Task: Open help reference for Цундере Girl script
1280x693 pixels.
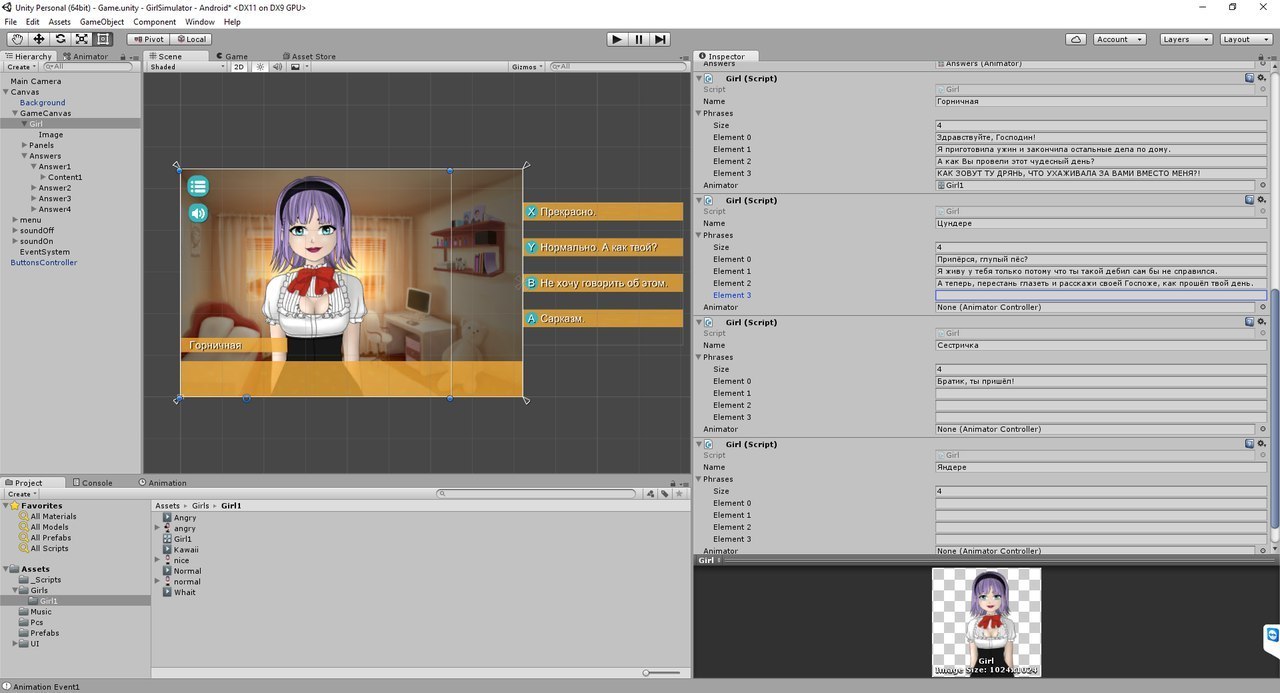Action: (x=1250, y=199)
